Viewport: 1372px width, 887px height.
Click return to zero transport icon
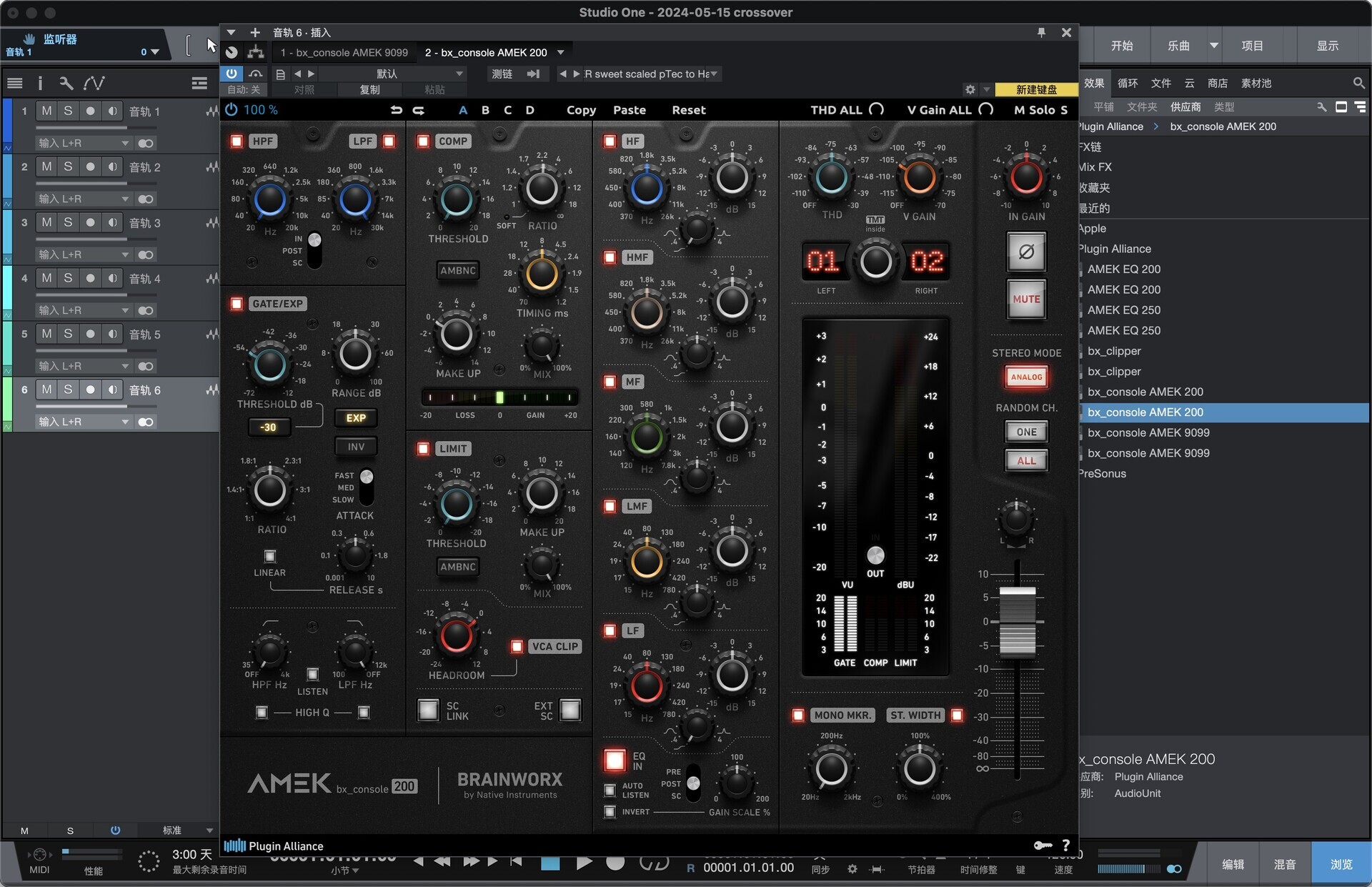tap(516, 862)
